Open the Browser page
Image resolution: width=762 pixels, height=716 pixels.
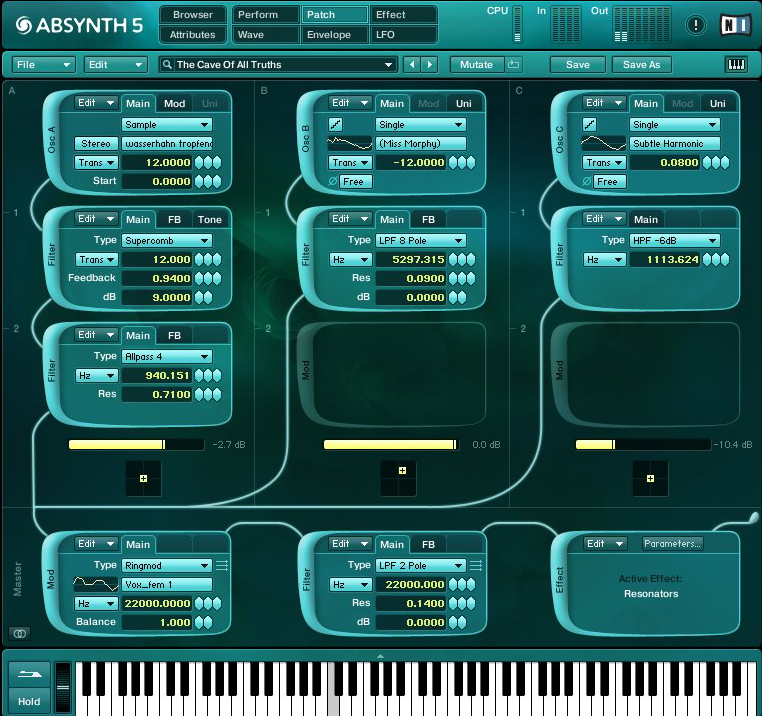[192, 15]
